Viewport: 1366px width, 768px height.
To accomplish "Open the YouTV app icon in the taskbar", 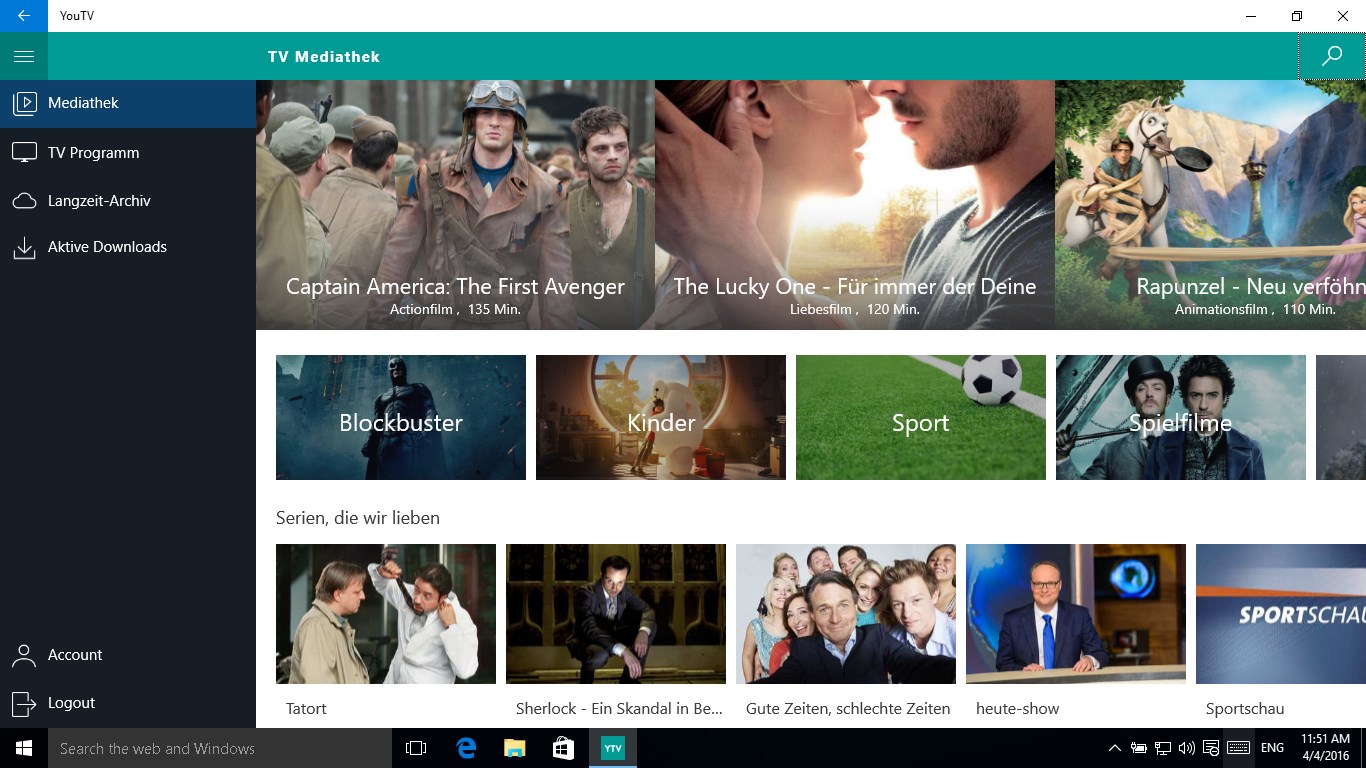I will (612, 748).
